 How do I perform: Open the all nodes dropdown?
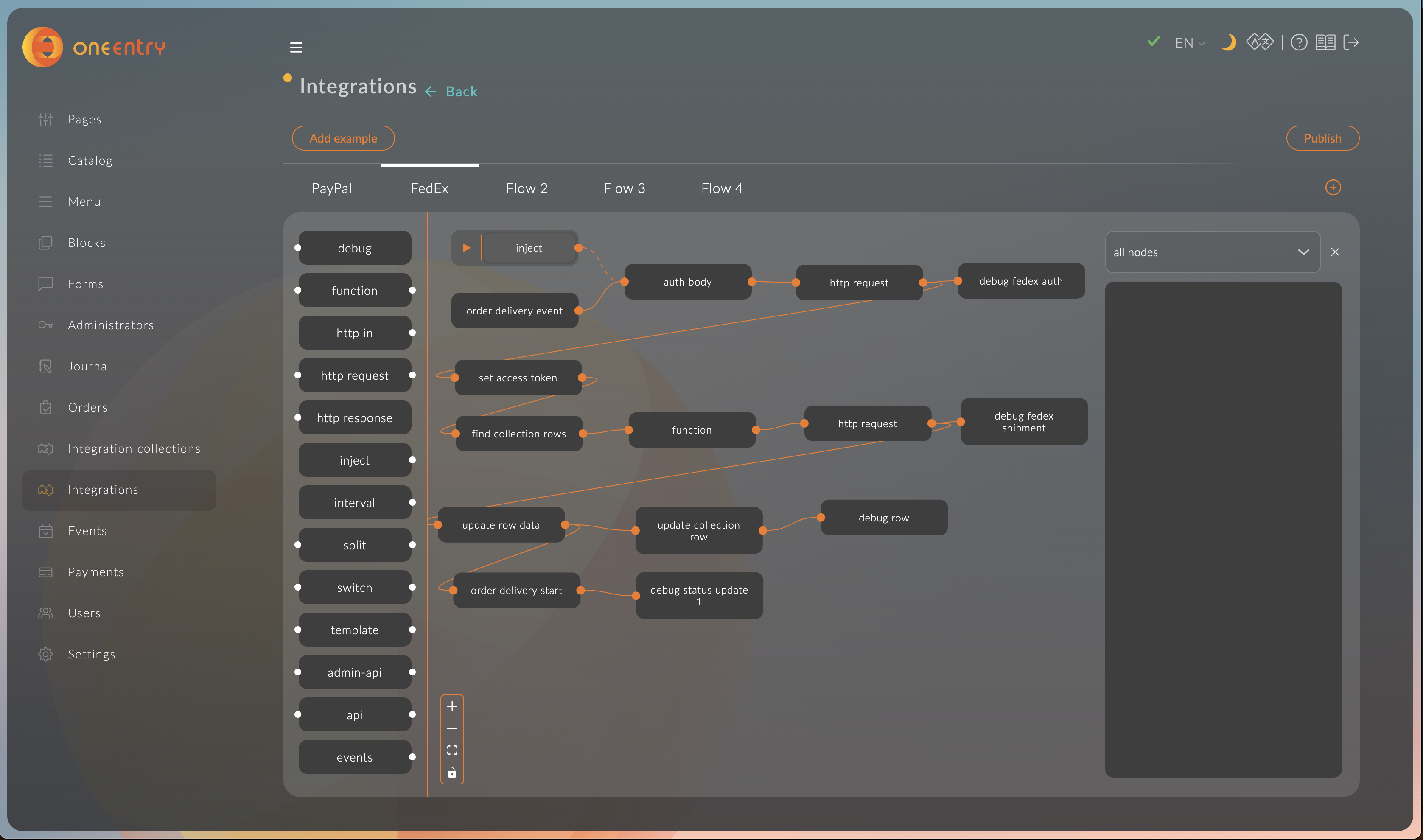coord(1212,252)
